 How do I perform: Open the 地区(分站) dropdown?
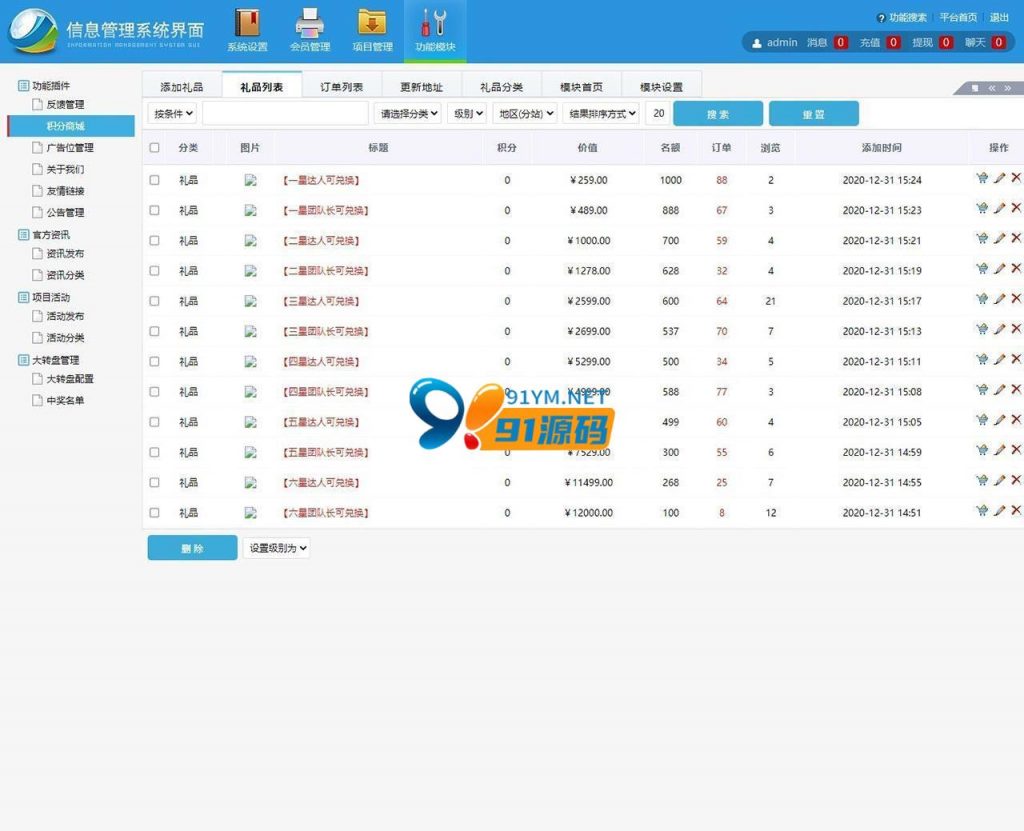point(525,114)
